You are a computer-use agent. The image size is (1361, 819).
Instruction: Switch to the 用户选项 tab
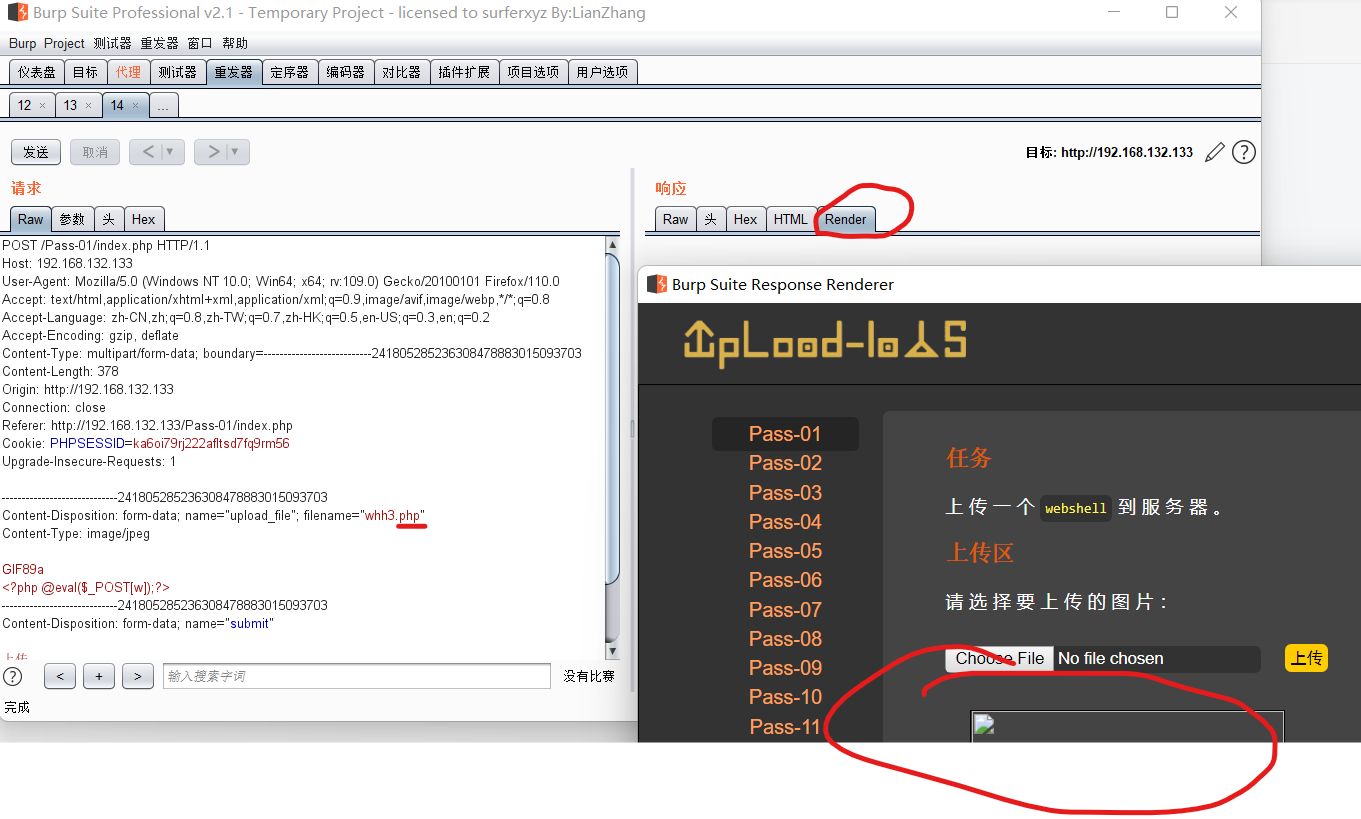(602, 72)
